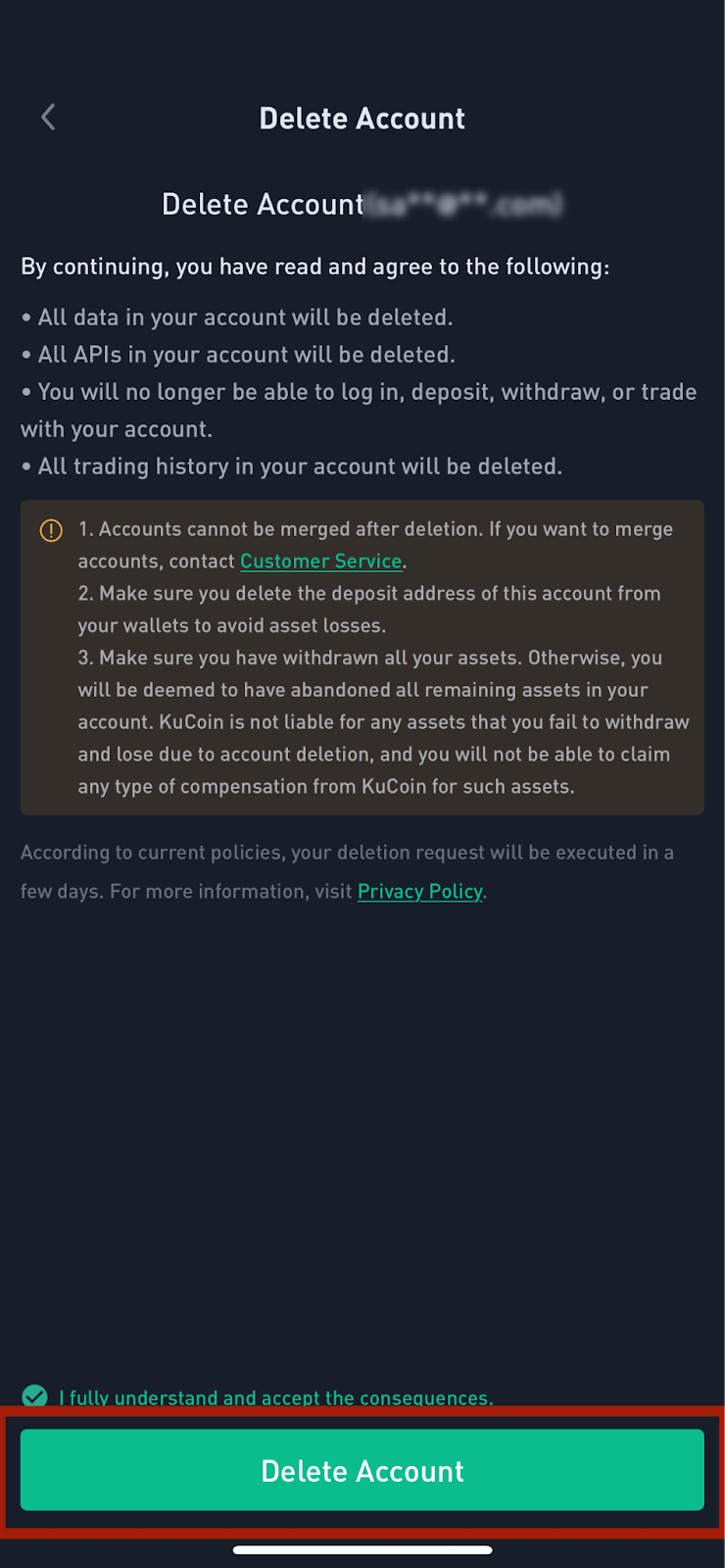Click 'By continuing, you have read' sentence
Viewport: 725px width, 1568px height.
click(x=315, y=267)
